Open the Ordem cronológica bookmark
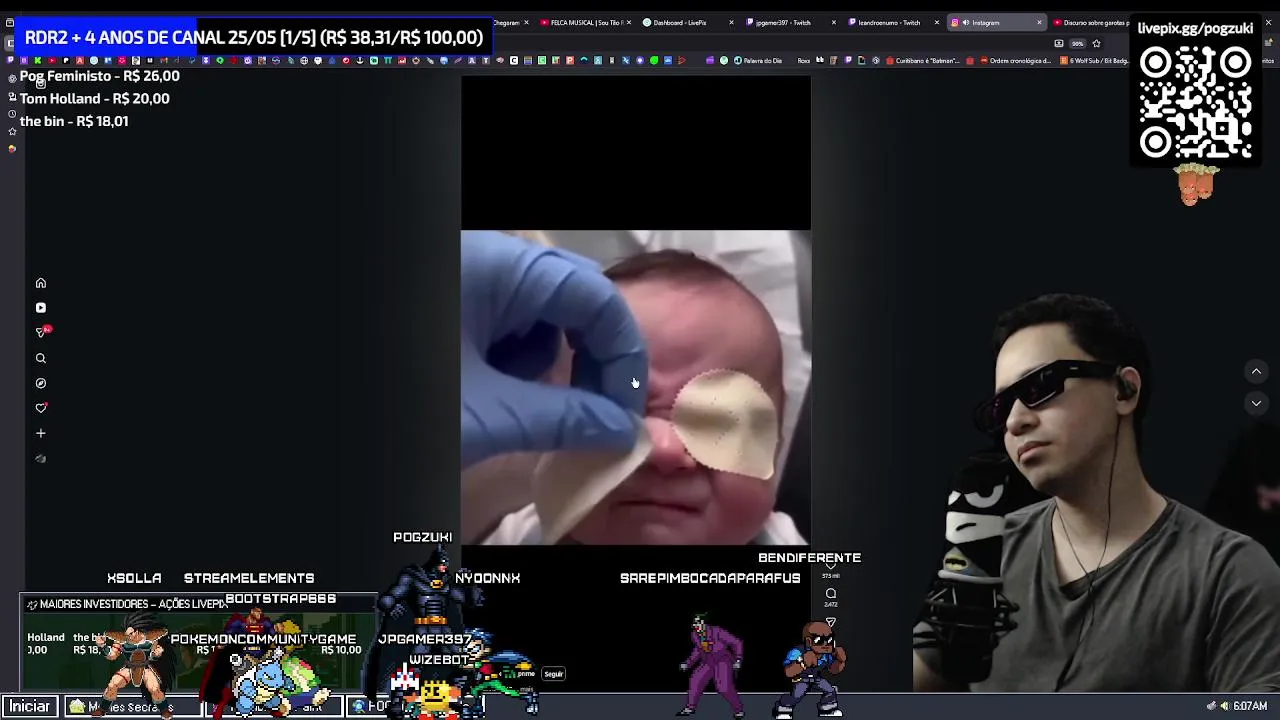Screen dimensions: 1280x720 (1015, 60)
